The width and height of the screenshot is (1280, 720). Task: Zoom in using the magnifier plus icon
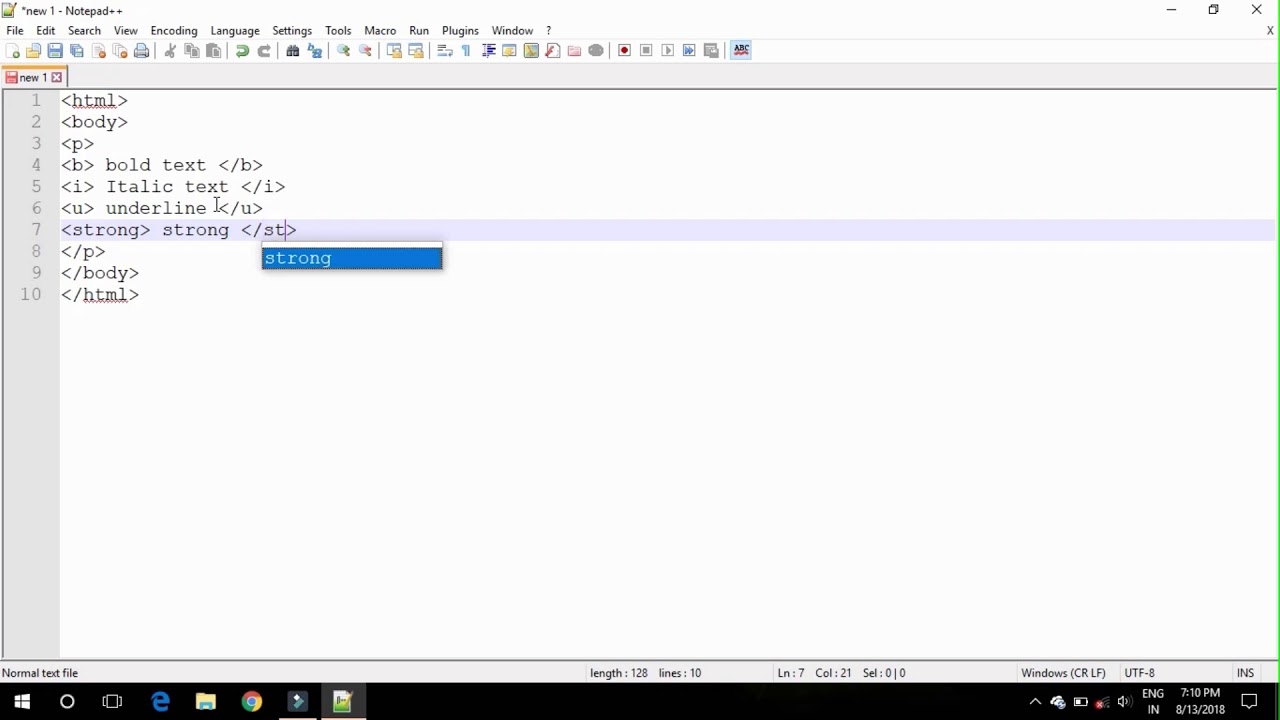click(x=344, y=51)
